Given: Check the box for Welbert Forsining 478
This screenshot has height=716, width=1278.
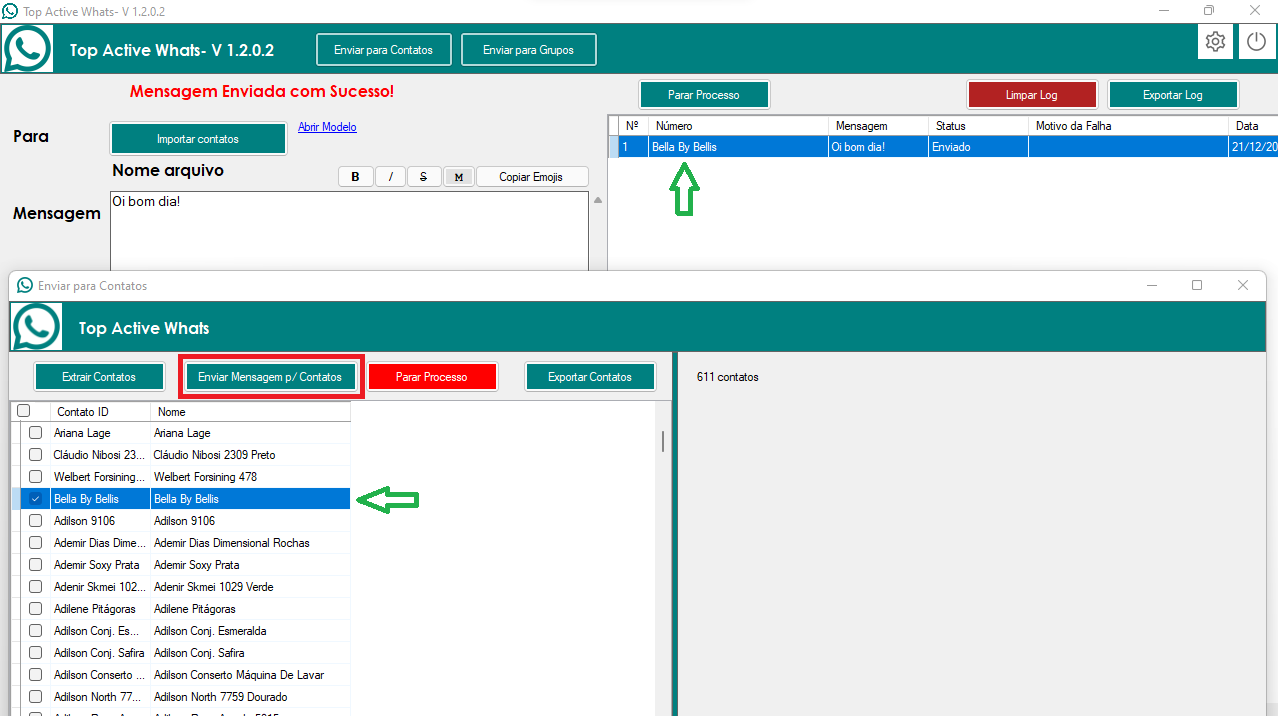Looking at the screenshot, I should [35, 477].
